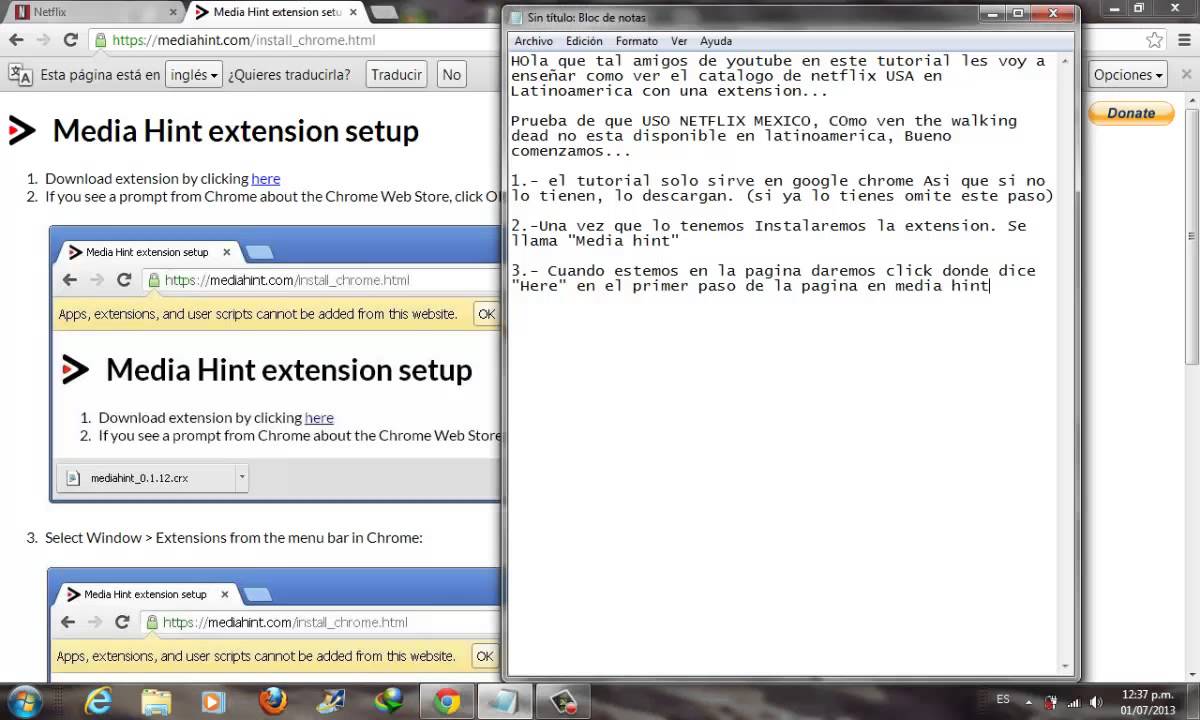This screenshot has width=1200, height=720.
Task: Open the inglés language dropdown
Action: coord(194,74)
